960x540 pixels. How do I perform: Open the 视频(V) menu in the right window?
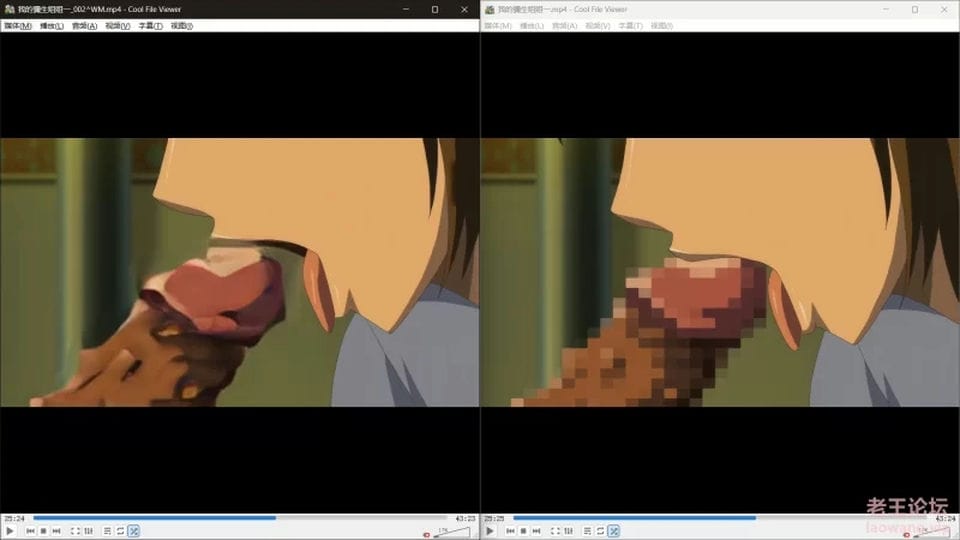click(x=598, y=26)
